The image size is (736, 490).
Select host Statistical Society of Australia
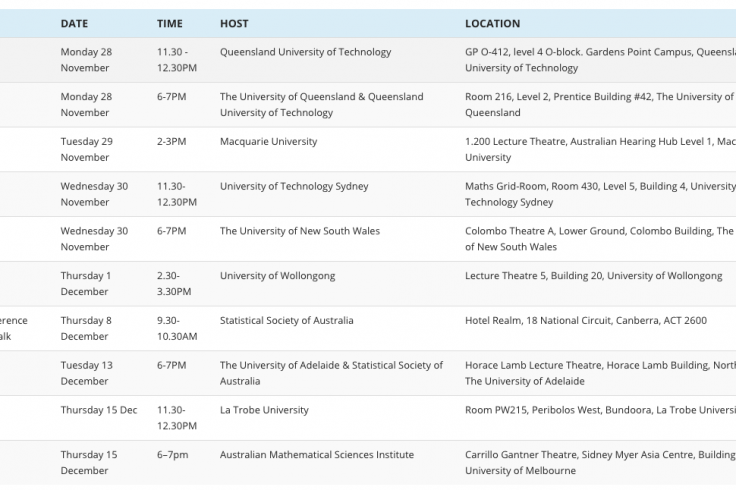tap(287, 320)
